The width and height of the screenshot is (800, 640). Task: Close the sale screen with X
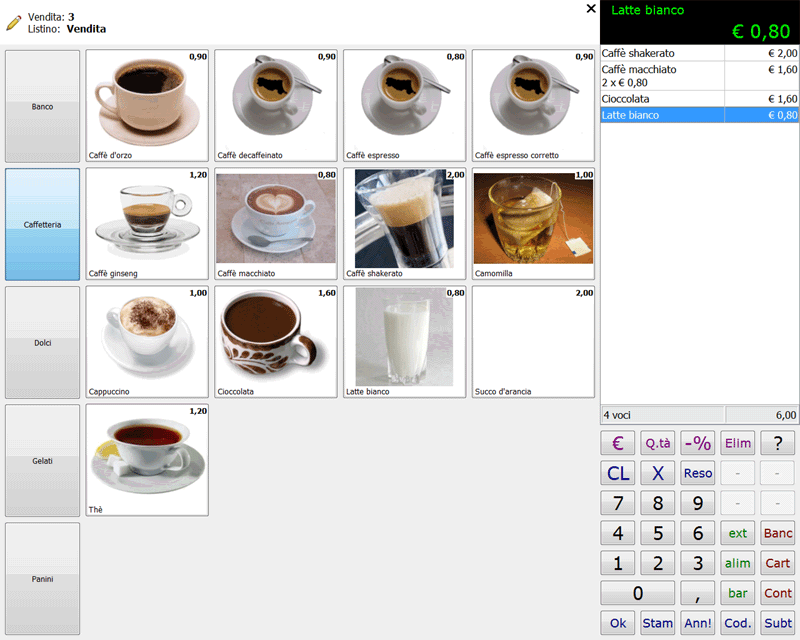pyautogui.click(x=590, y=9)
